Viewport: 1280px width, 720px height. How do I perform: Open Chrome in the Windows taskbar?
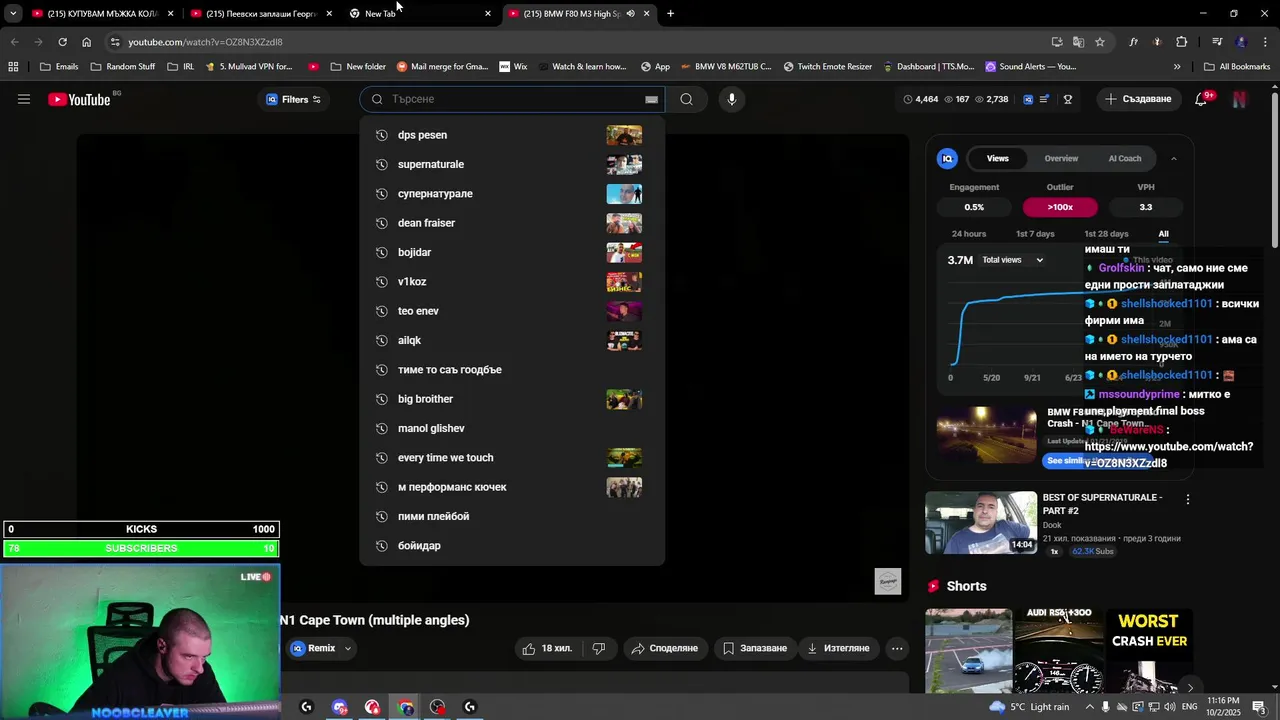coord(405,707)
